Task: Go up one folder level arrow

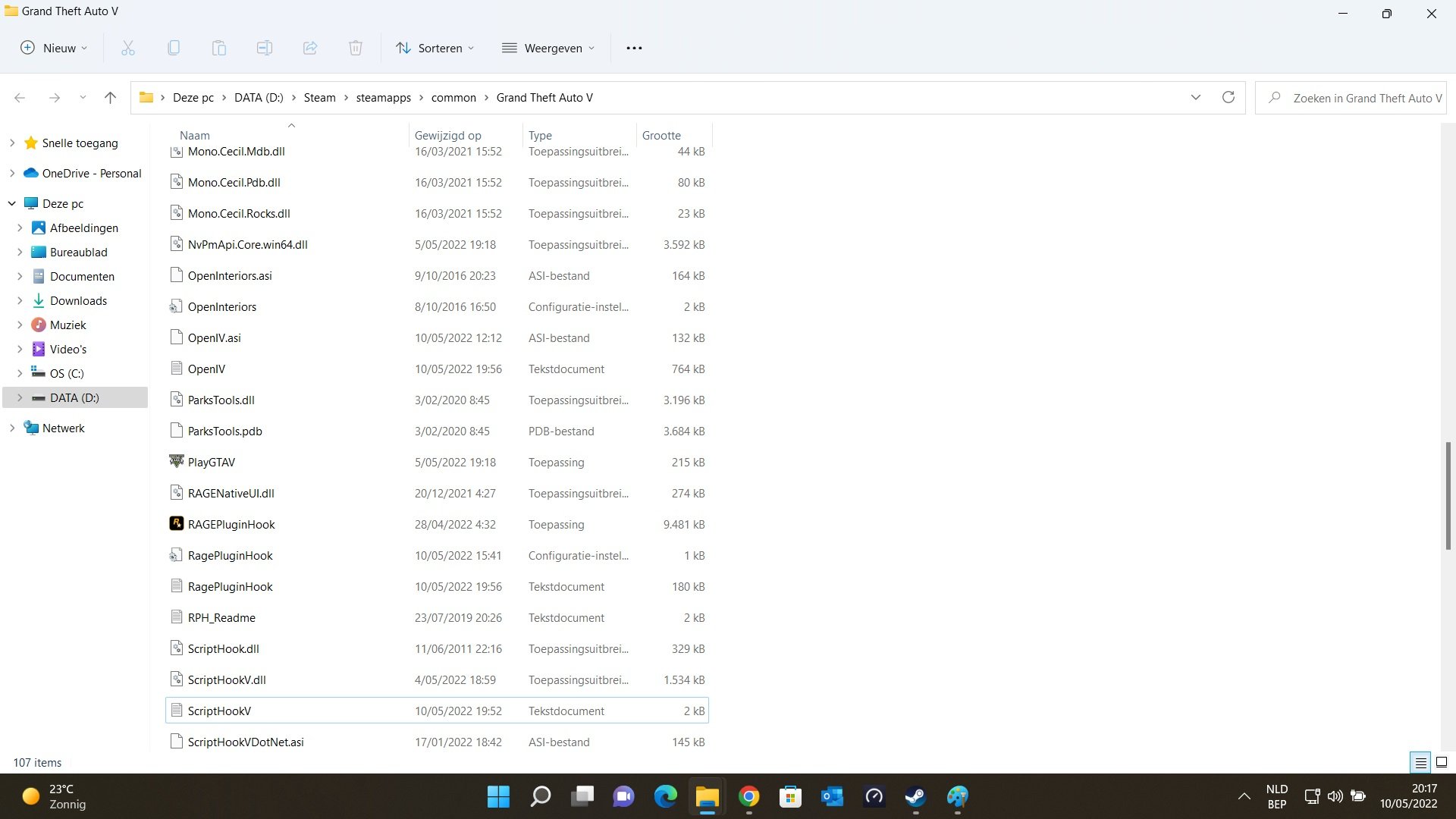Action: tap(110, 97)
